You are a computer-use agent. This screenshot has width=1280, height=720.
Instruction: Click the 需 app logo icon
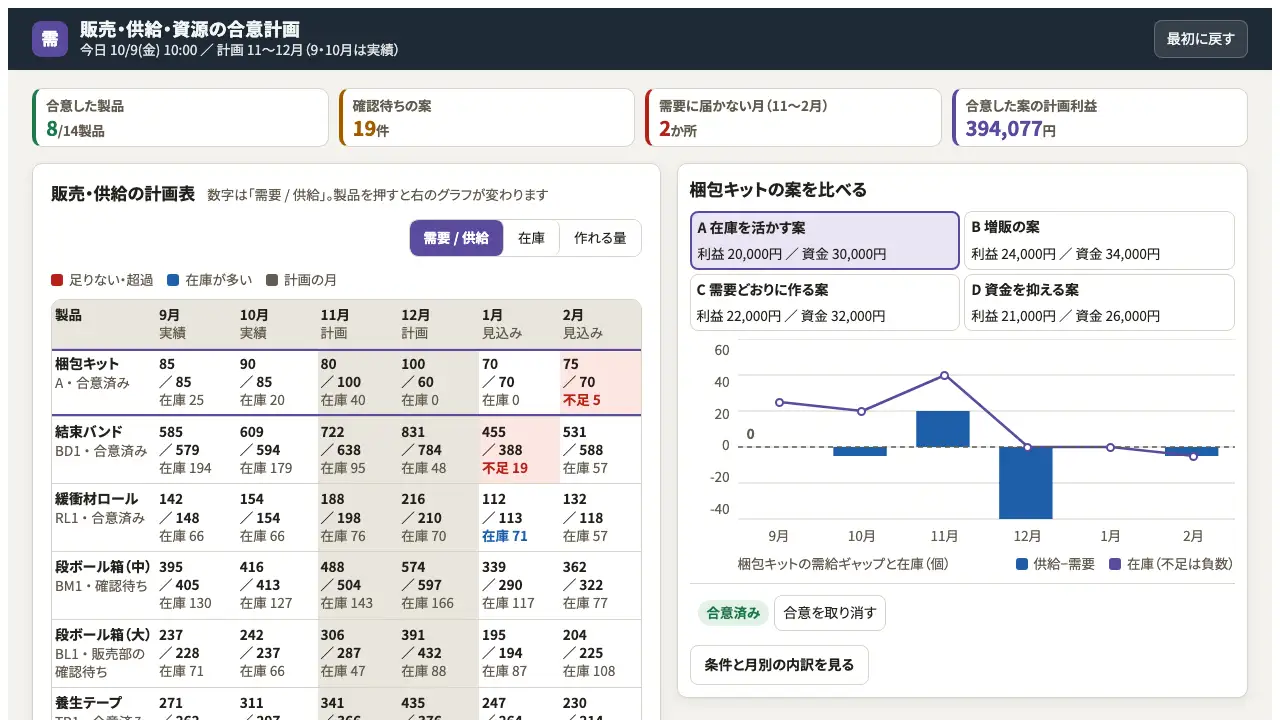point(50,39)
